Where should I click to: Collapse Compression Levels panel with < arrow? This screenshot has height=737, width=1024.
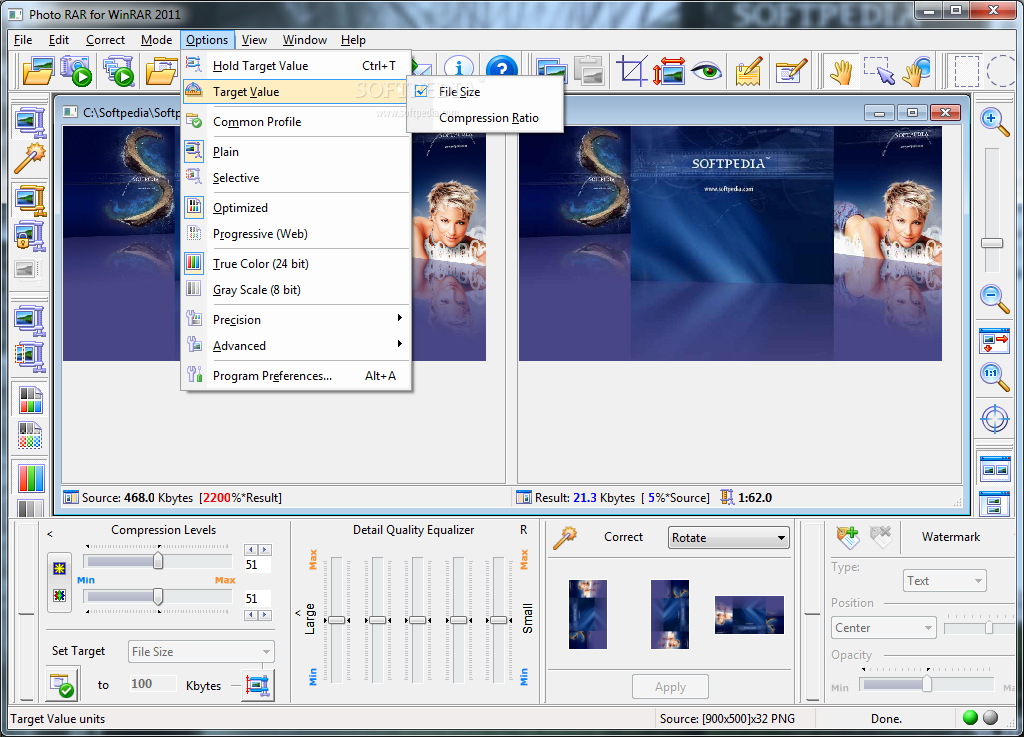tap(50, 534)
